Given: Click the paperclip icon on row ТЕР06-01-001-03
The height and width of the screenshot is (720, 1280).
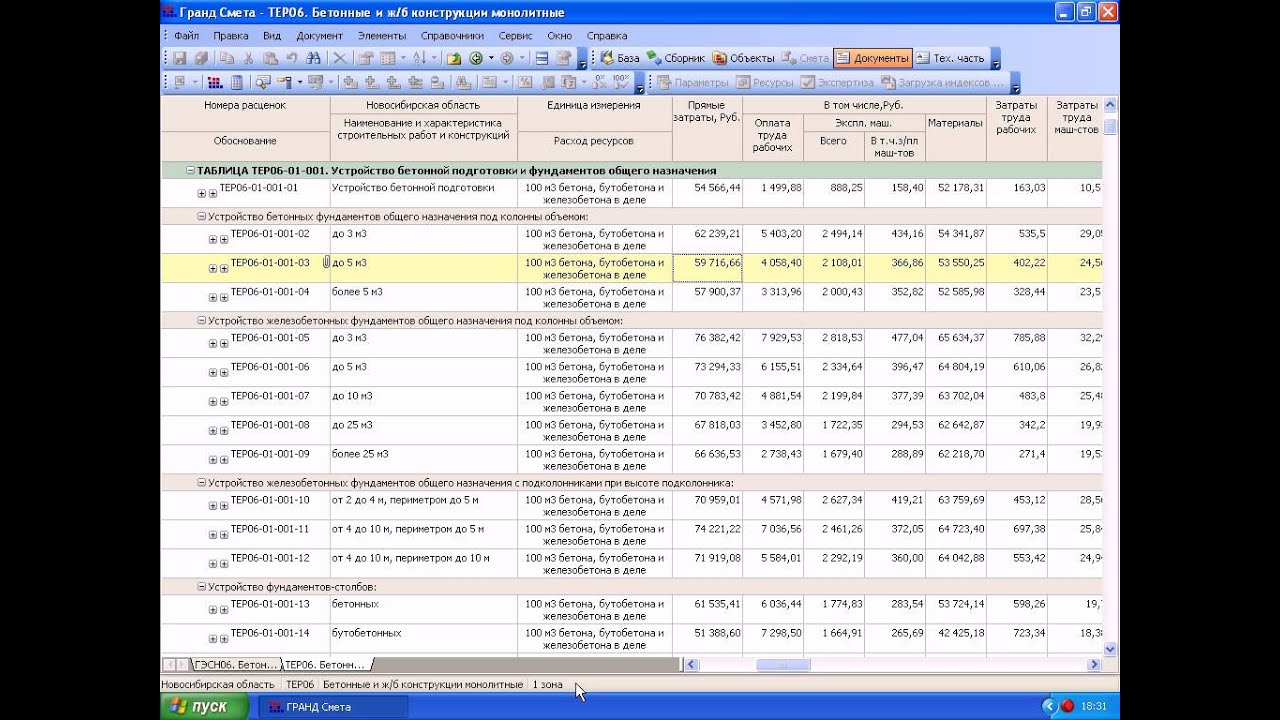Looking at the screenshot, I should tap(326, 263).
